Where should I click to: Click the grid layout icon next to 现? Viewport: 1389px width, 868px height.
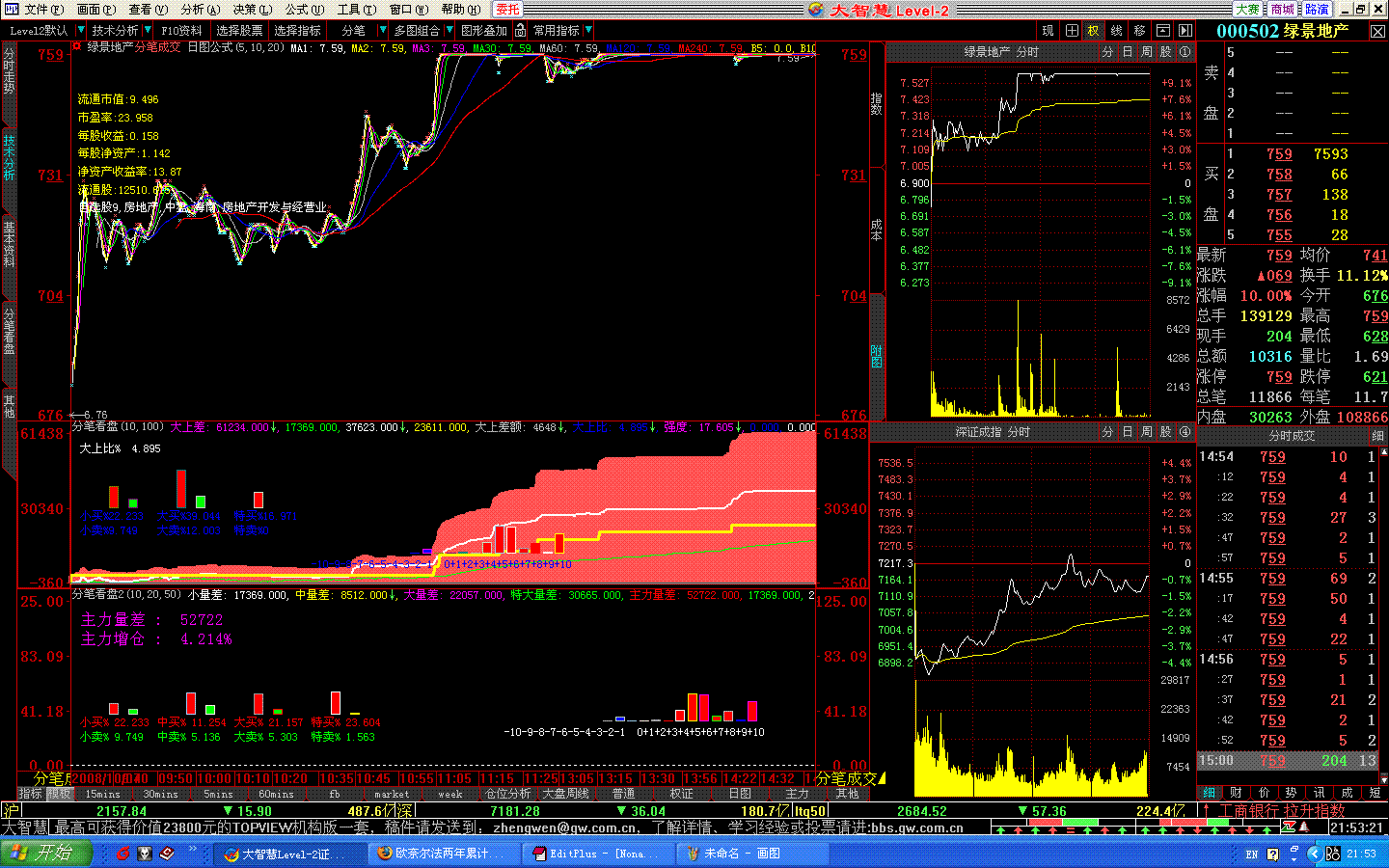point(1072,31)
